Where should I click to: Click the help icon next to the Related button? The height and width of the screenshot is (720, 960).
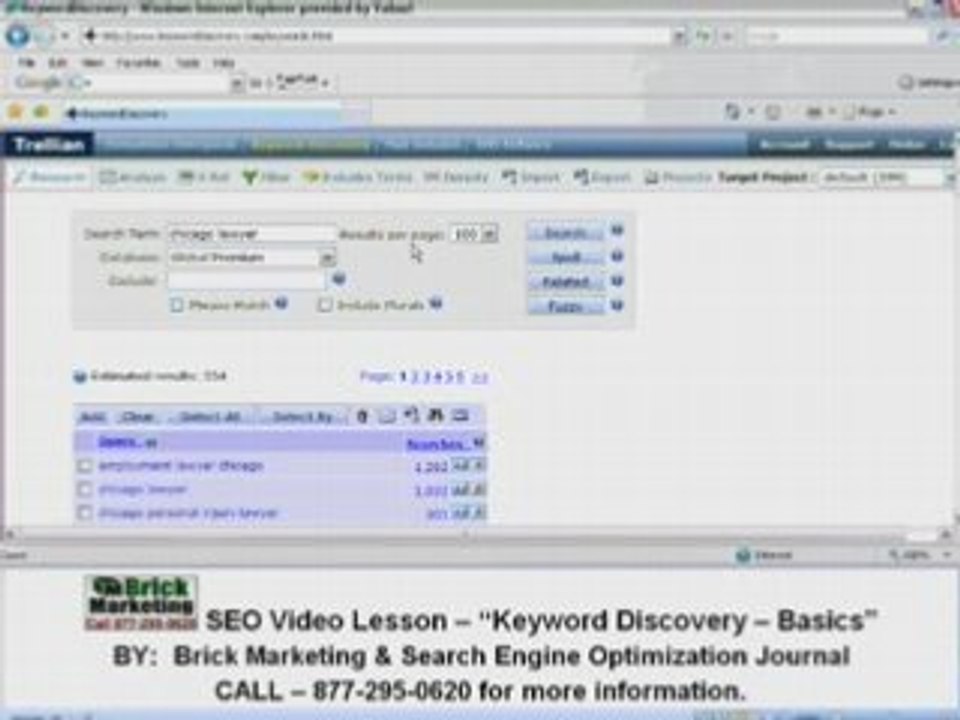coord(617,281)
